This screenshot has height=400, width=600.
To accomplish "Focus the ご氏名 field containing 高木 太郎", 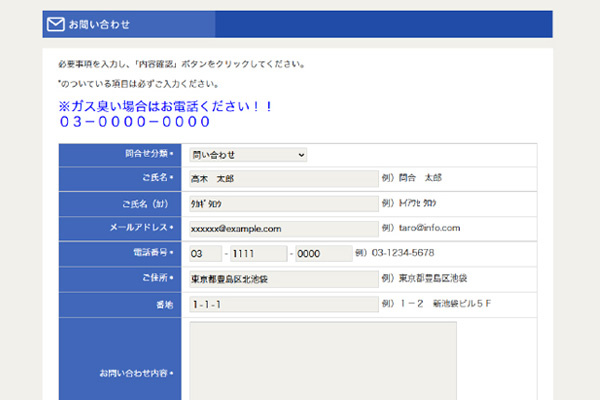I will click(x=283, y=178).
